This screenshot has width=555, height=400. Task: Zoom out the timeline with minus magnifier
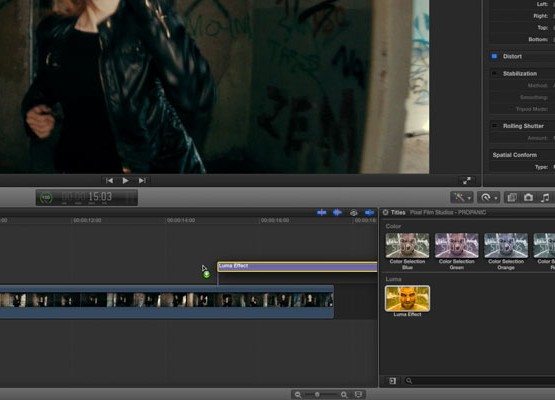(298, 394)
